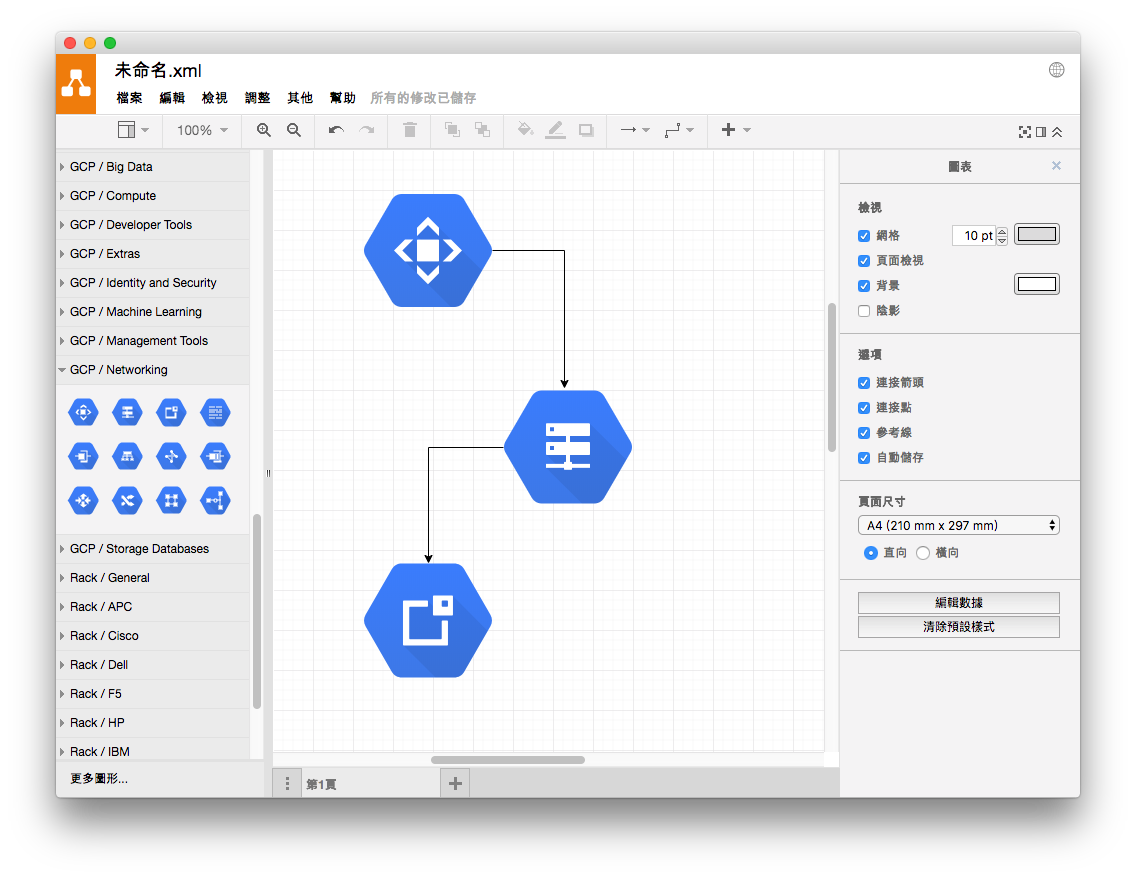
Task: Click the fullscreen icon in toolbar
Action: [1024, 132]
